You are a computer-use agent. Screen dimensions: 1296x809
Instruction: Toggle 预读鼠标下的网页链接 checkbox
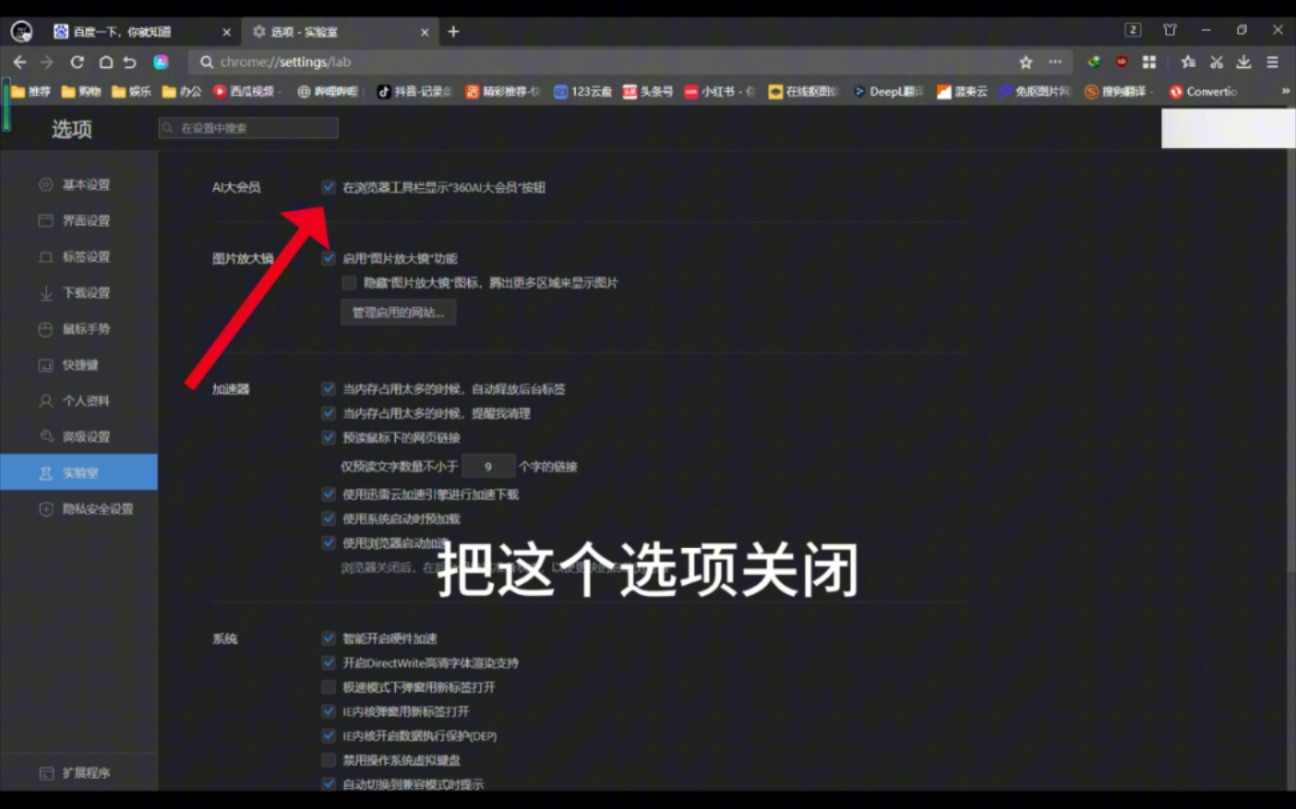pyautogui.click(x=328, y=438)
